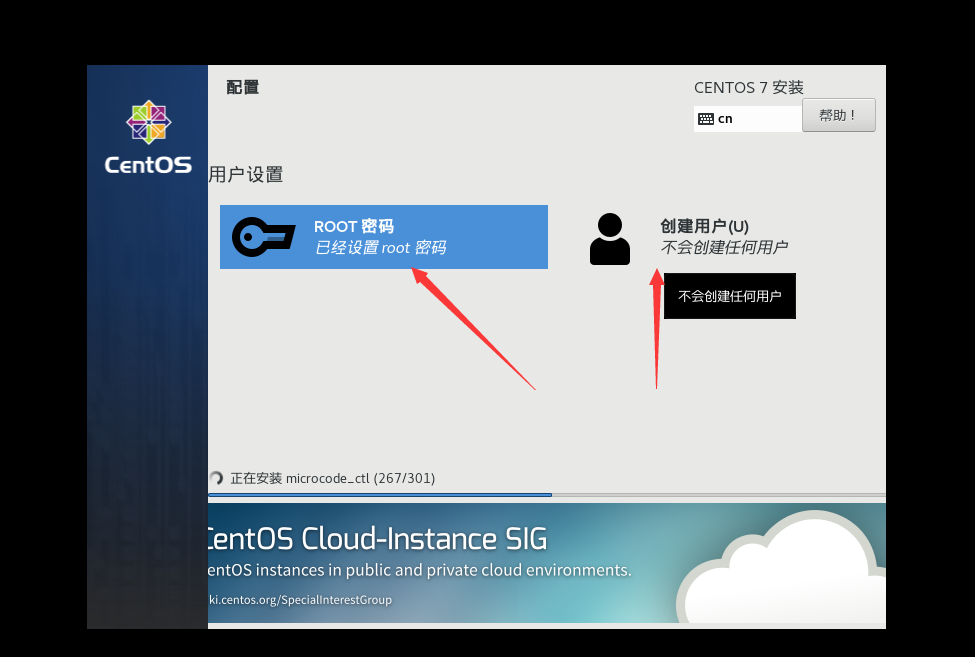Click the CentOS logo in sidebar
The width and height of the screenshot is (975, 657).
(148, 137)
